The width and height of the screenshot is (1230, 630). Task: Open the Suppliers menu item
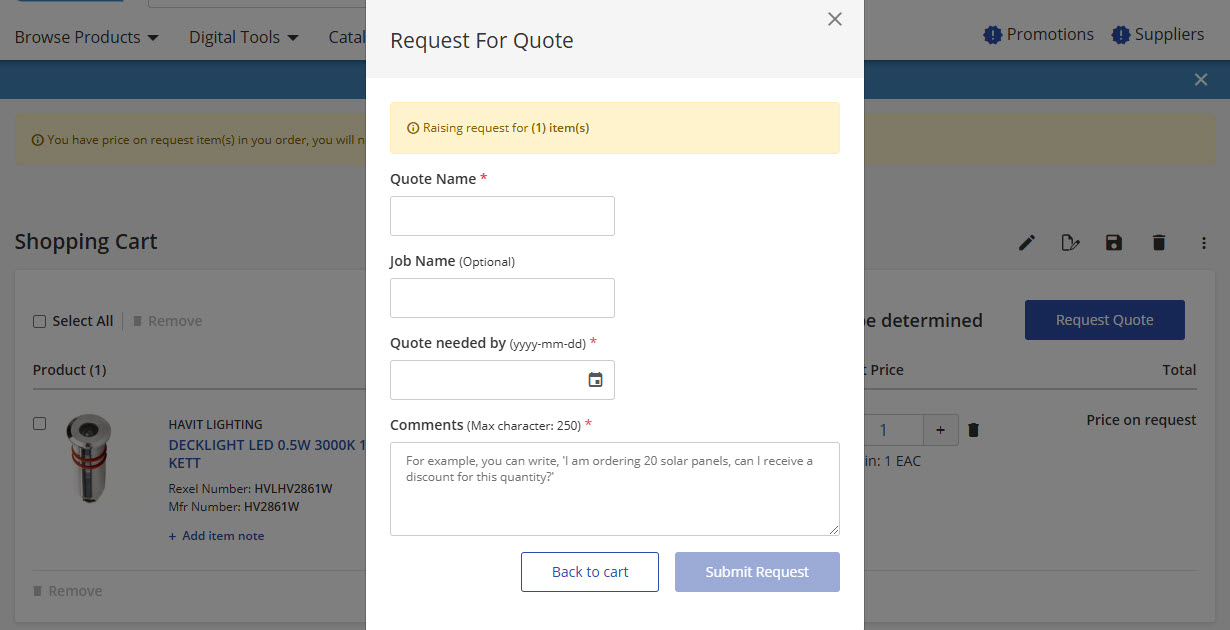coord(1158,35)
